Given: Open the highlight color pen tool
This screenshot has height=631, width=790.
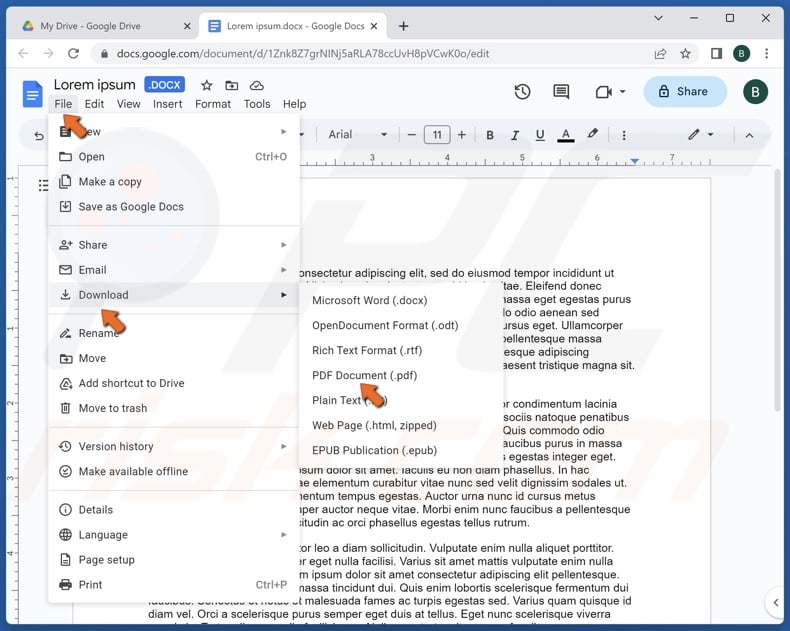Looking at the screenshot, I should 592,134.
